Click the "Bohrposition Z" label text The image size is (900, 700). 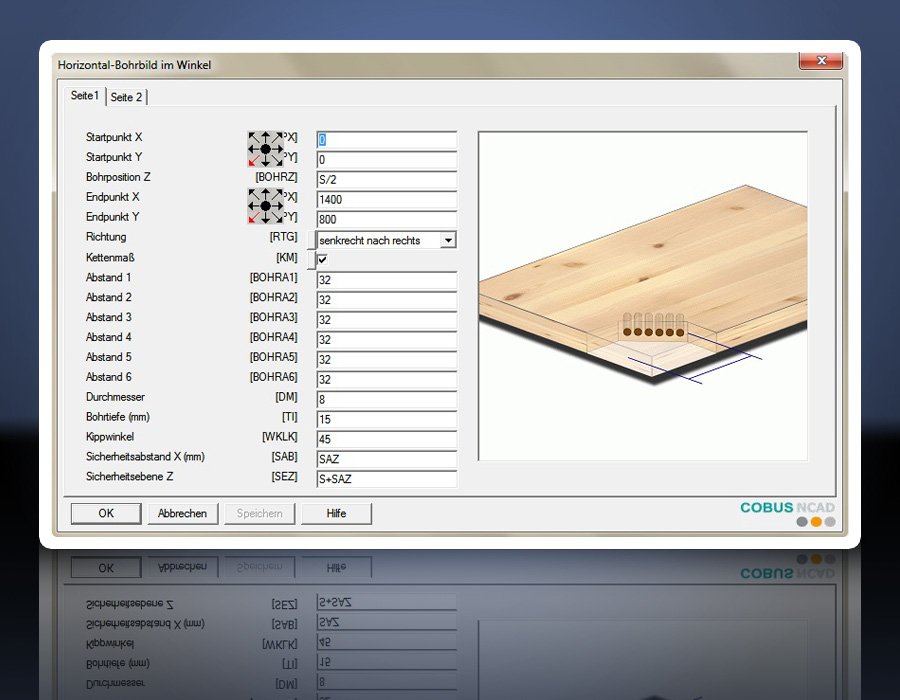tap(118, 177)
